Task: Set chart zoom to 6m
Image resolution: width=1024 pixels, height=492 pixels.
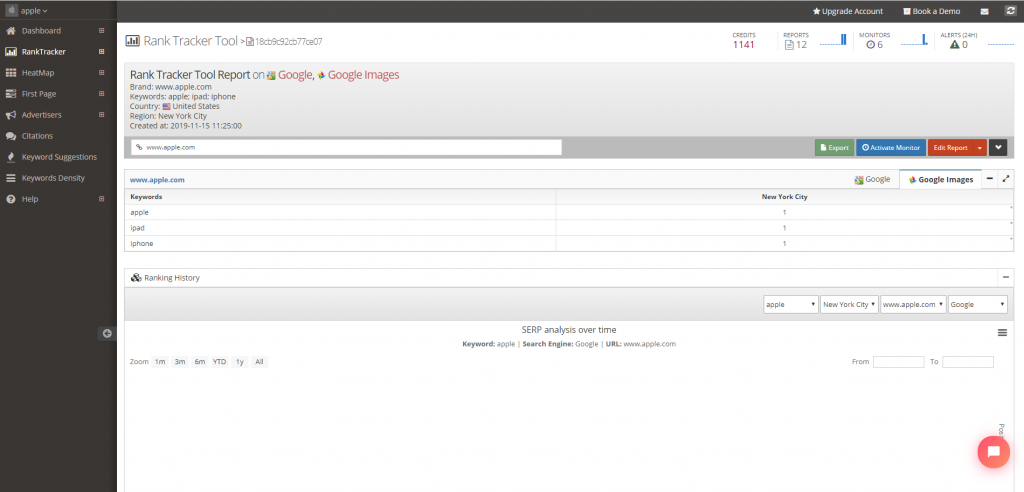Action: click(x=200, y=362)
